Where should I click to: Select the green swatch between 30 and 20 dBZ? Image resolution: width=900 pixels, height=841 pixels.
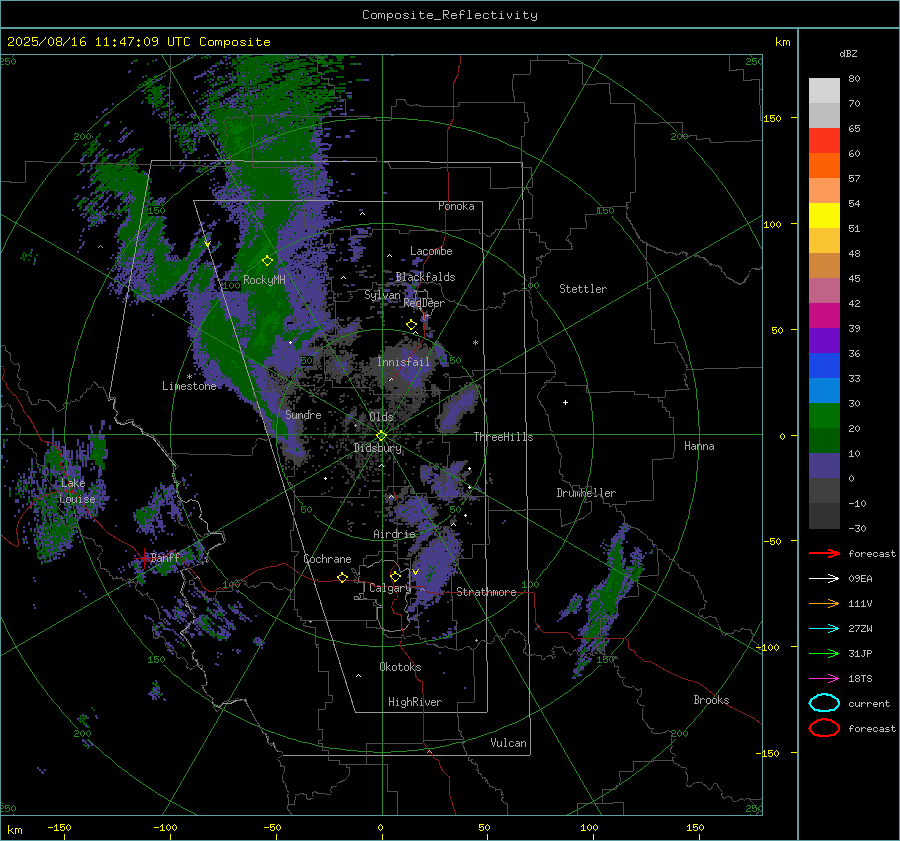824,416
